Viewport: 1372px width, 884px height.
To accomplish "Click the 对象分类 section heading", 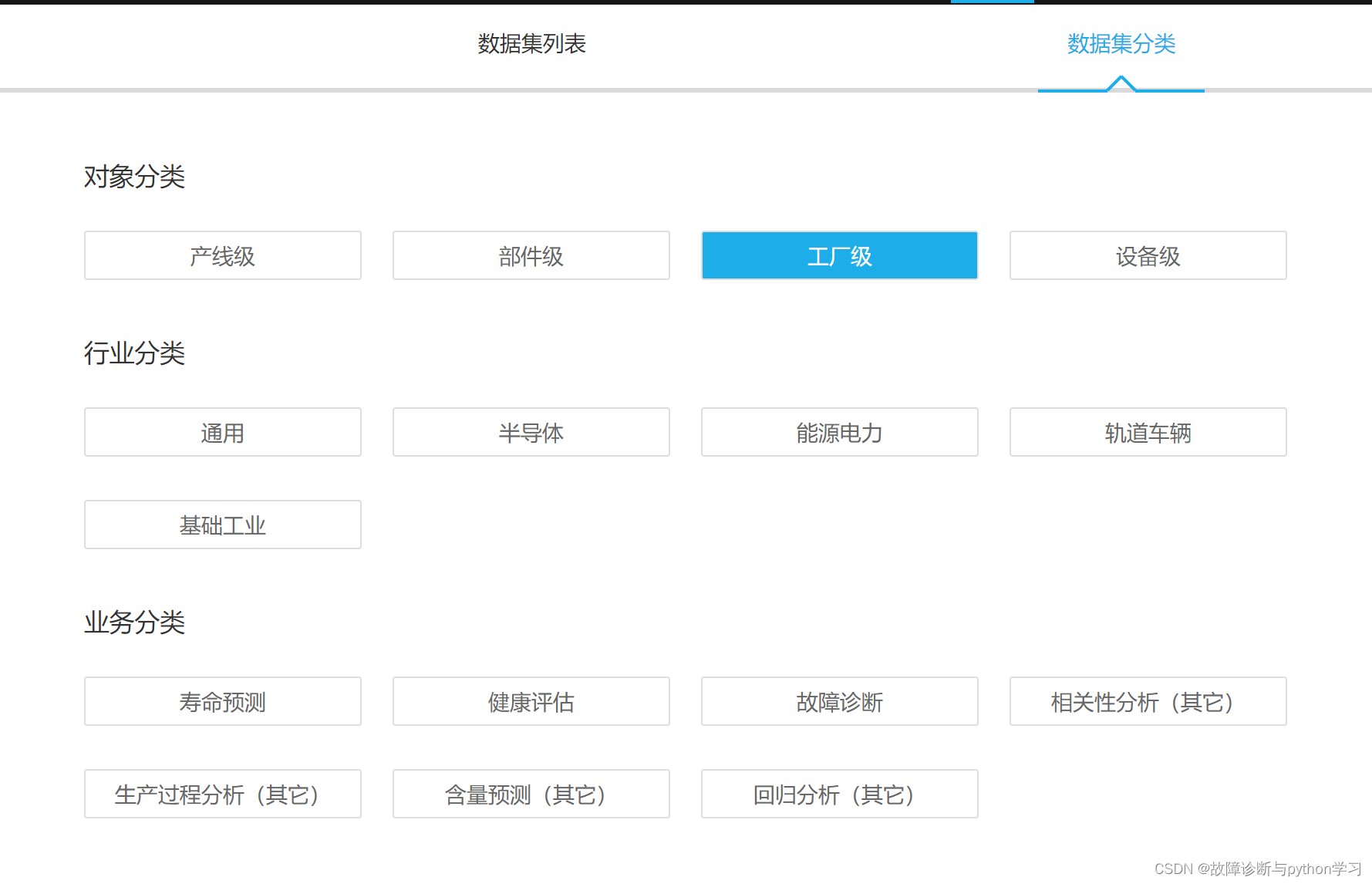I will coord(134,177).
